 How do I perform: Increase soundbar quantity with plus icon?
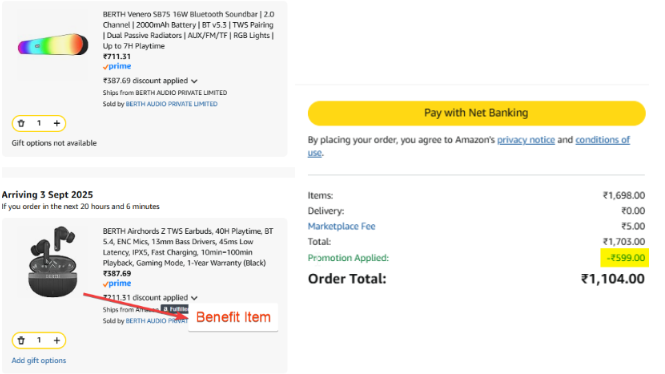click(x=56, y=123)
